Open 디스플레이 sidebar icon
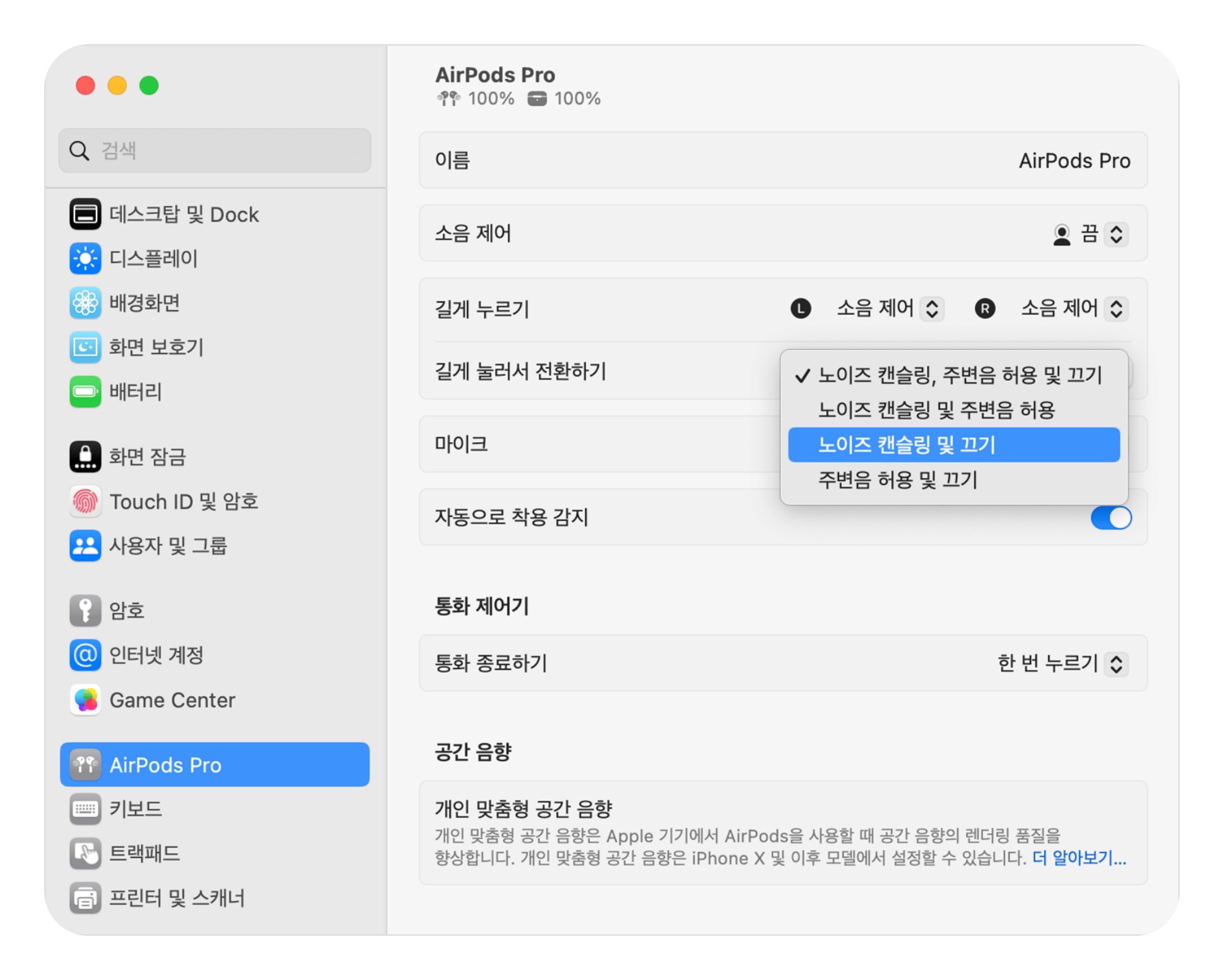Screen dimensions: 1224x980 [85, 259]
